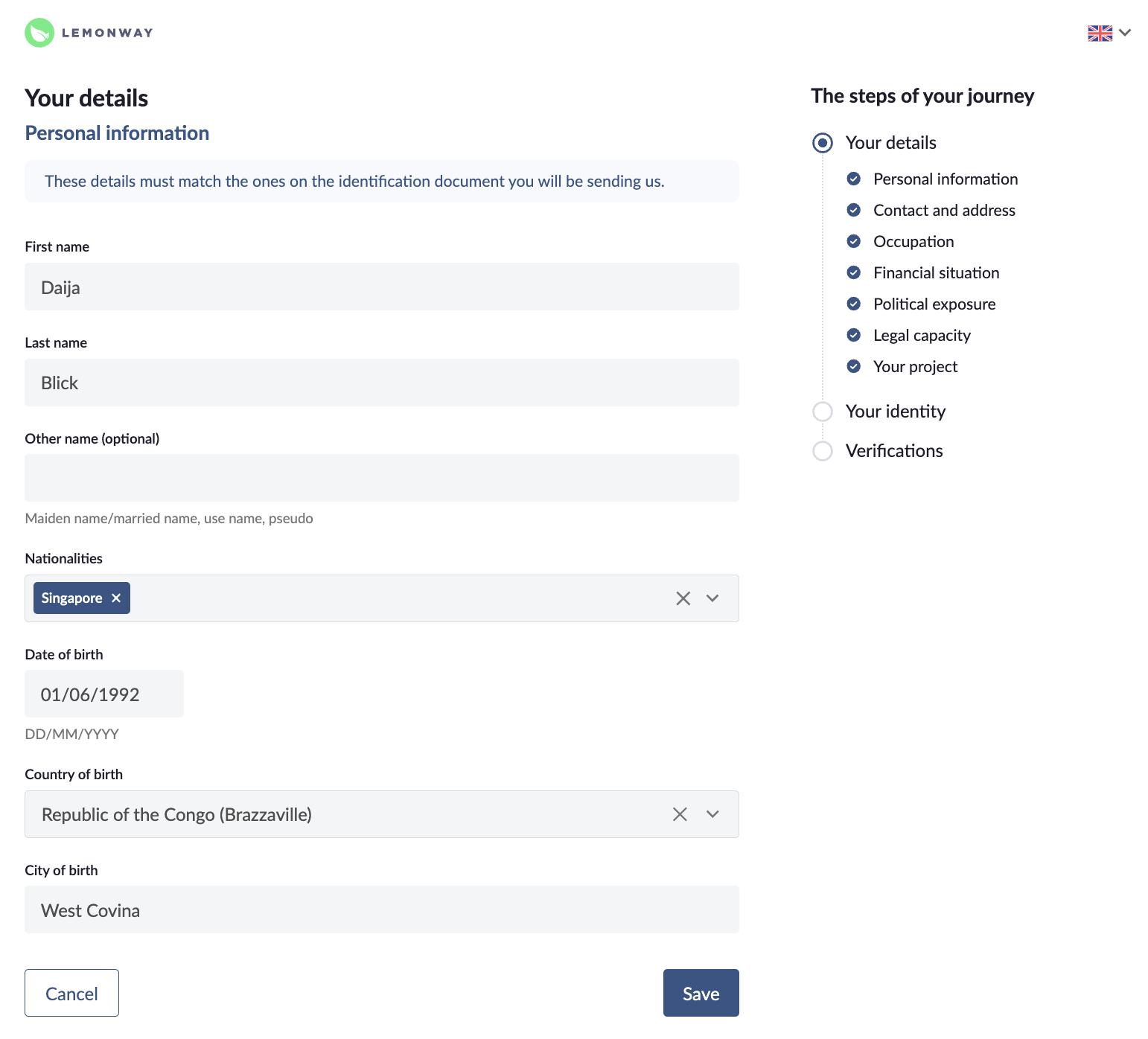This screenshot has height=1039, width=1148.
Task: Go to Contact and address step
Action: coord(944,210)
